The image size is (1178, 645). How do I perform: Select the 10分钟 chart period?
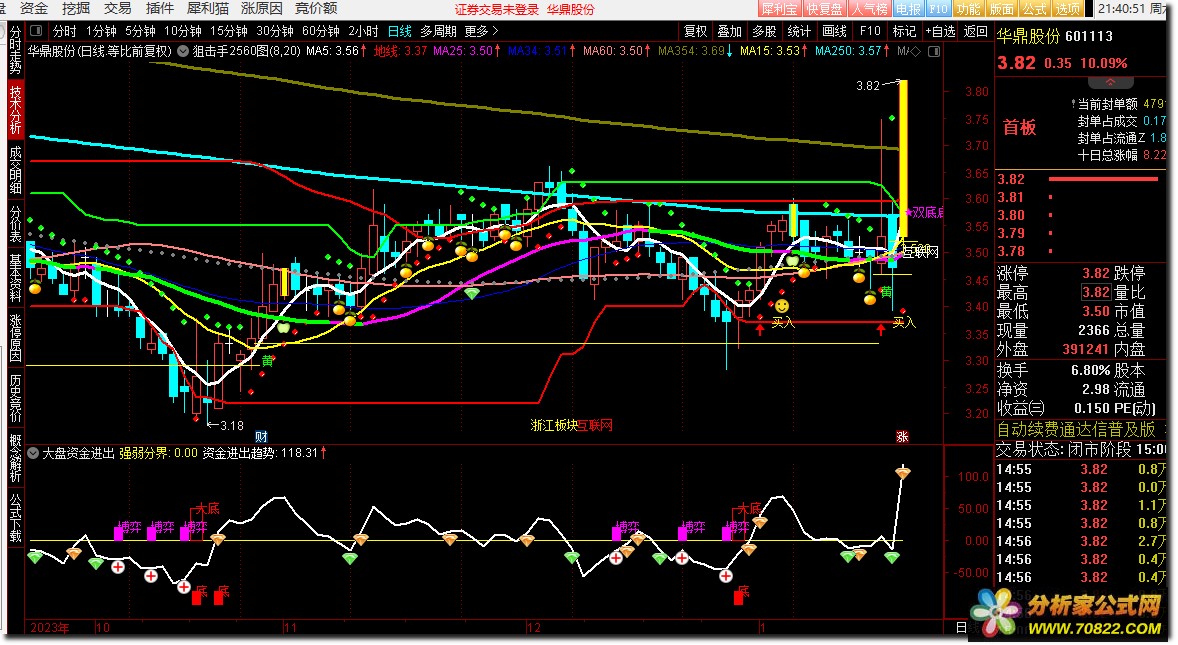[183, 31]
